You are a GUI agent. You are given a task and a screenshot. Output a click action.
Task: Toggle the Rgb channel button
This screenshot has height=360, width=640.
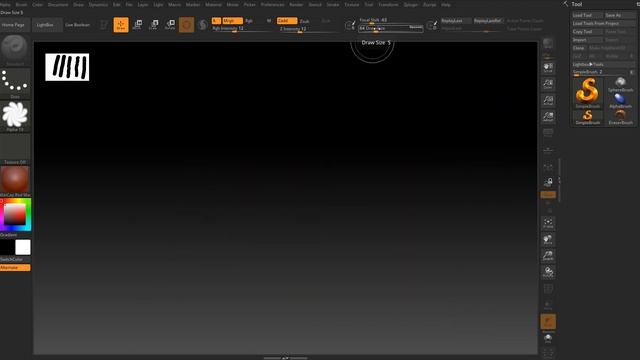pos(249,21)
